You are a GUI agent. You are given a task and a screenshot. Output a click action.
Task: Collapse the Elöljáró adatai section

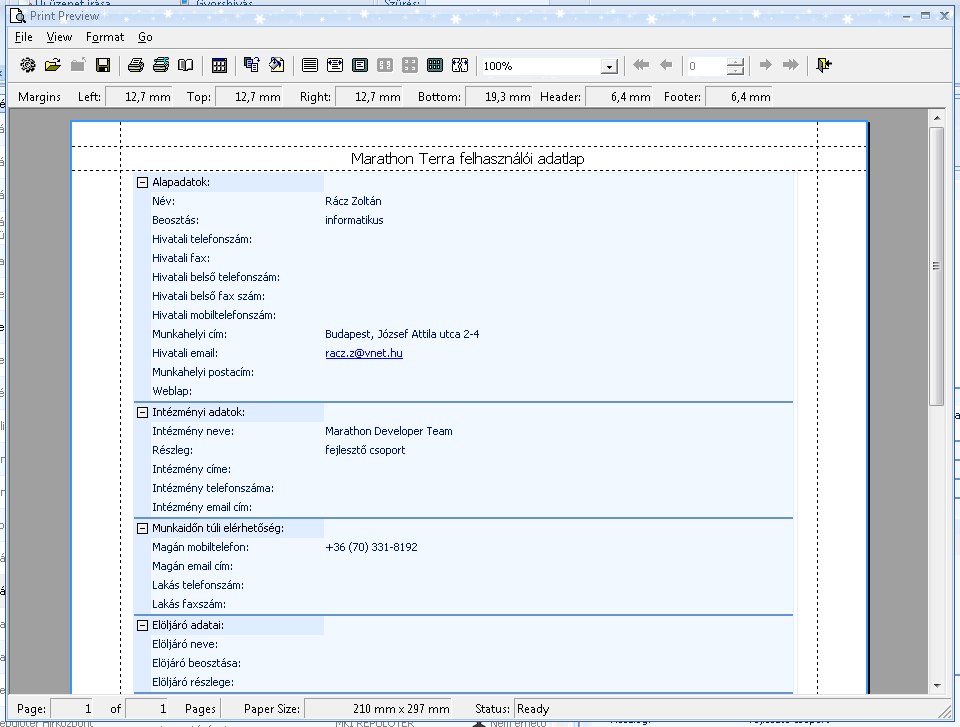tap(142, 625)
